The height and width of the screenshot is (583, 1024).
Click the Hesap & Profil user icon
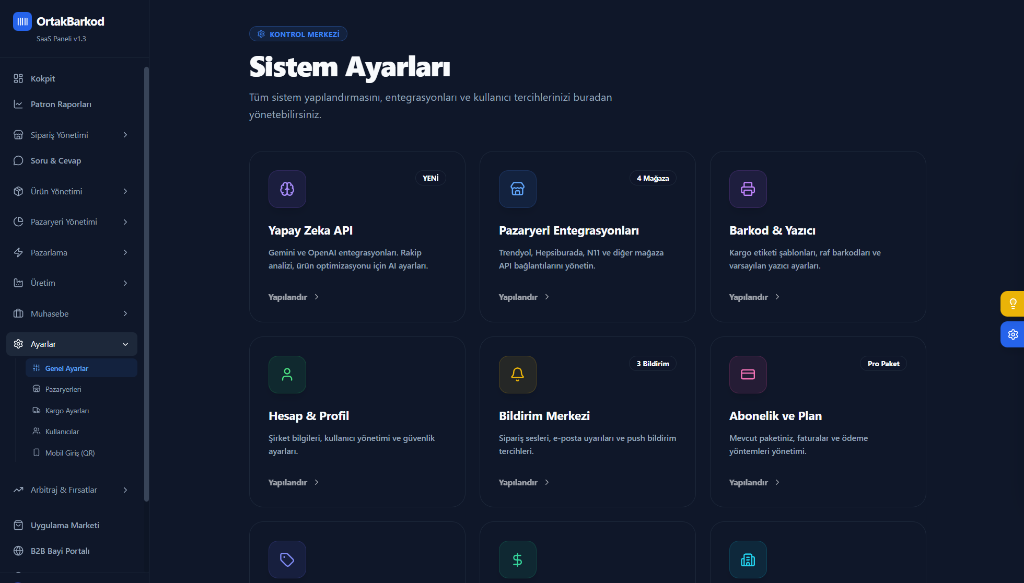(287, 373)
